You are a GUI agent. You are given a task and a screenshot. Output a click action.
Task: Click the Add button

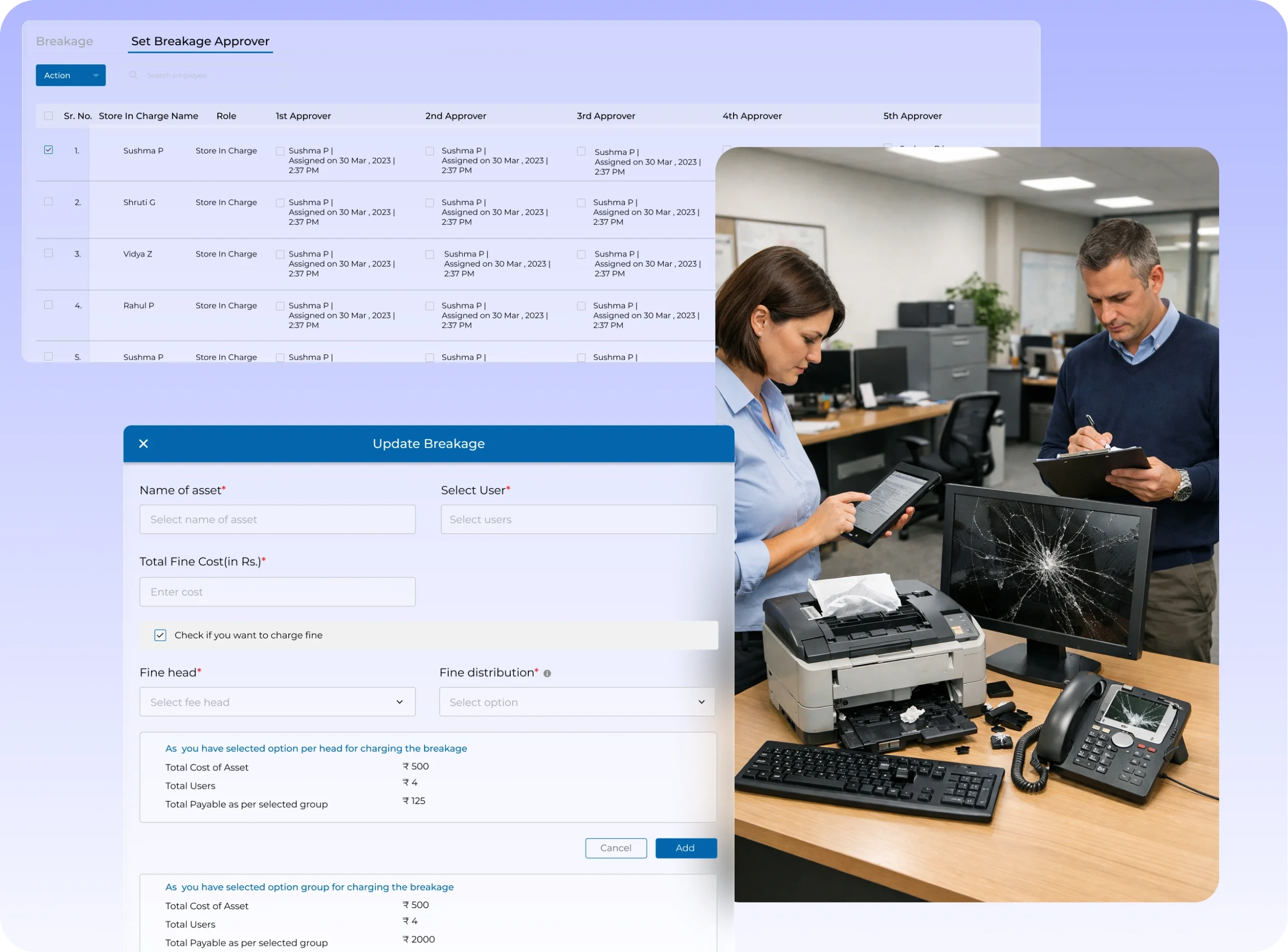686,848
